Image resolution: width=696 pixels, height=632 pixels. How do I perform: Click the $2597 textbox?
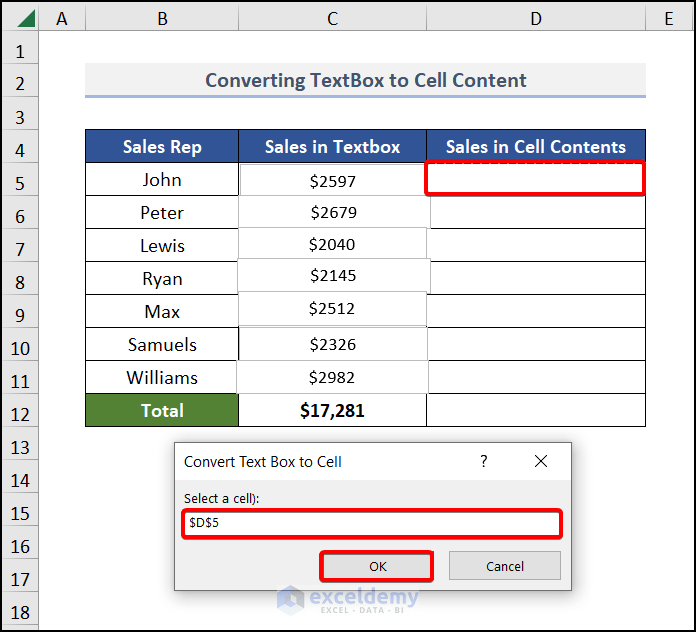click(x=332, y=181)
